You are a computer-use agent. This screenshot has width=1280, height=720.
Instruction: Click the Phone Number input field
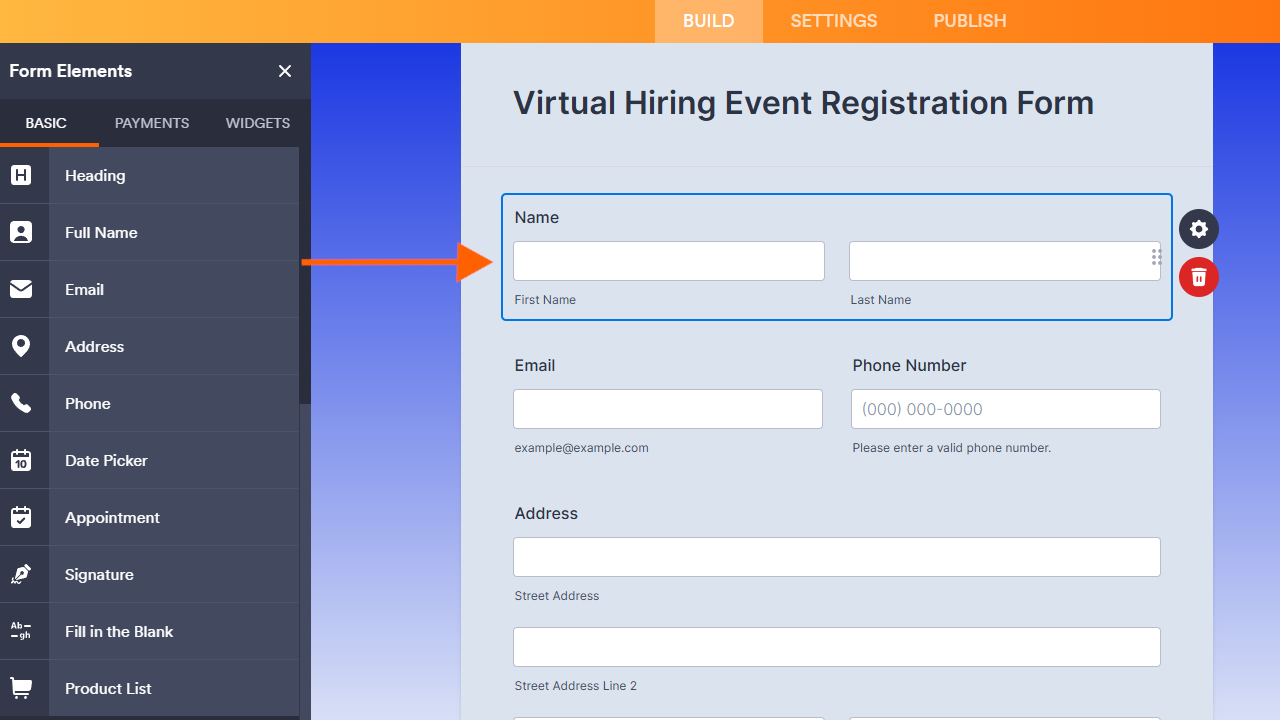click(1005, 409)
